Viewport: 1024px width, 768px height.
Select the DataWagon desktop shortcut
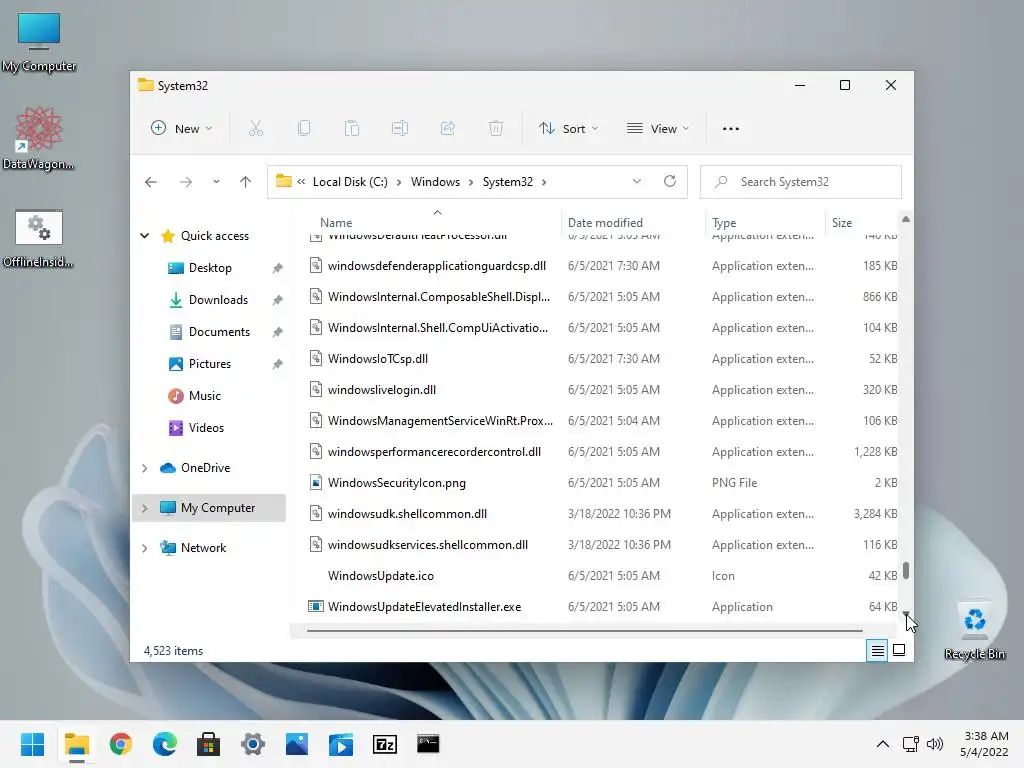click(39, 138)
